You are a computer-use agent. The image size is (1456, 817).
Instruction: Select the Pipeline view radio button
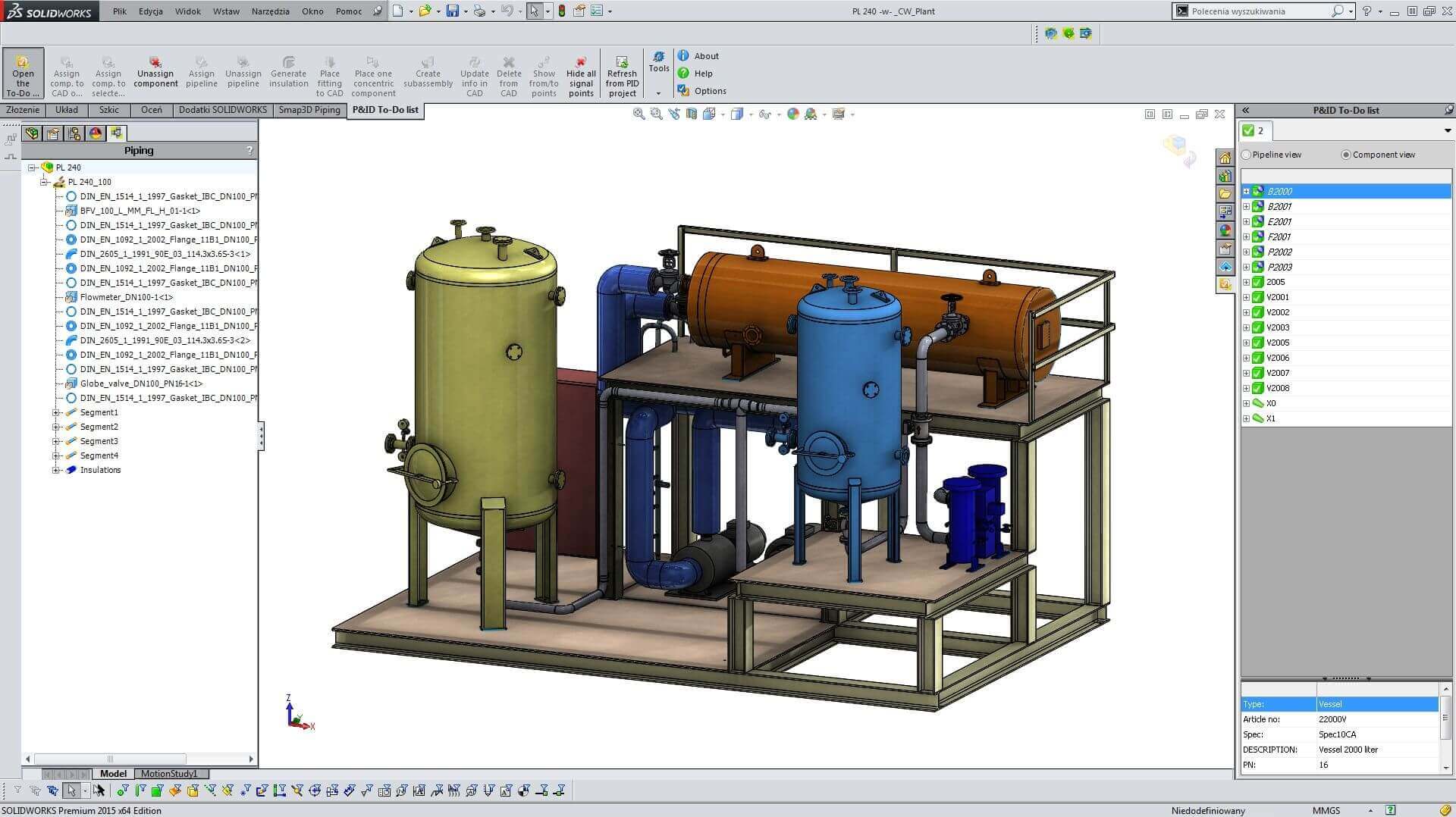click(x=1246, y=155)
